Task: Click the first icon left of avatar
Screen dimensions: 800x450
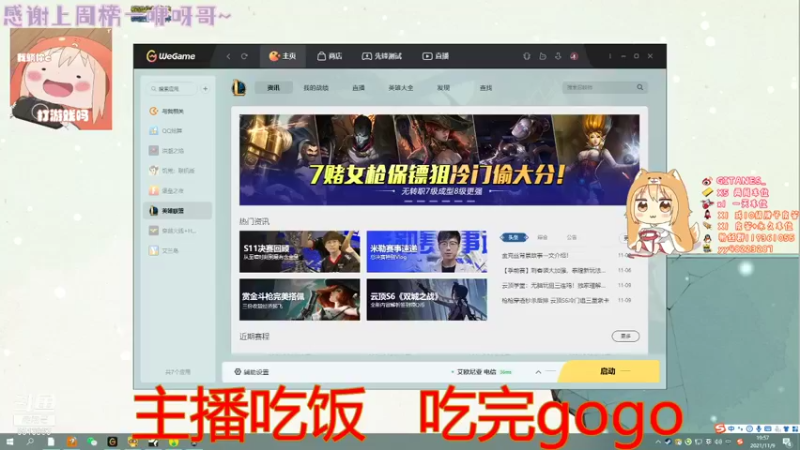Action: point(527,56)
